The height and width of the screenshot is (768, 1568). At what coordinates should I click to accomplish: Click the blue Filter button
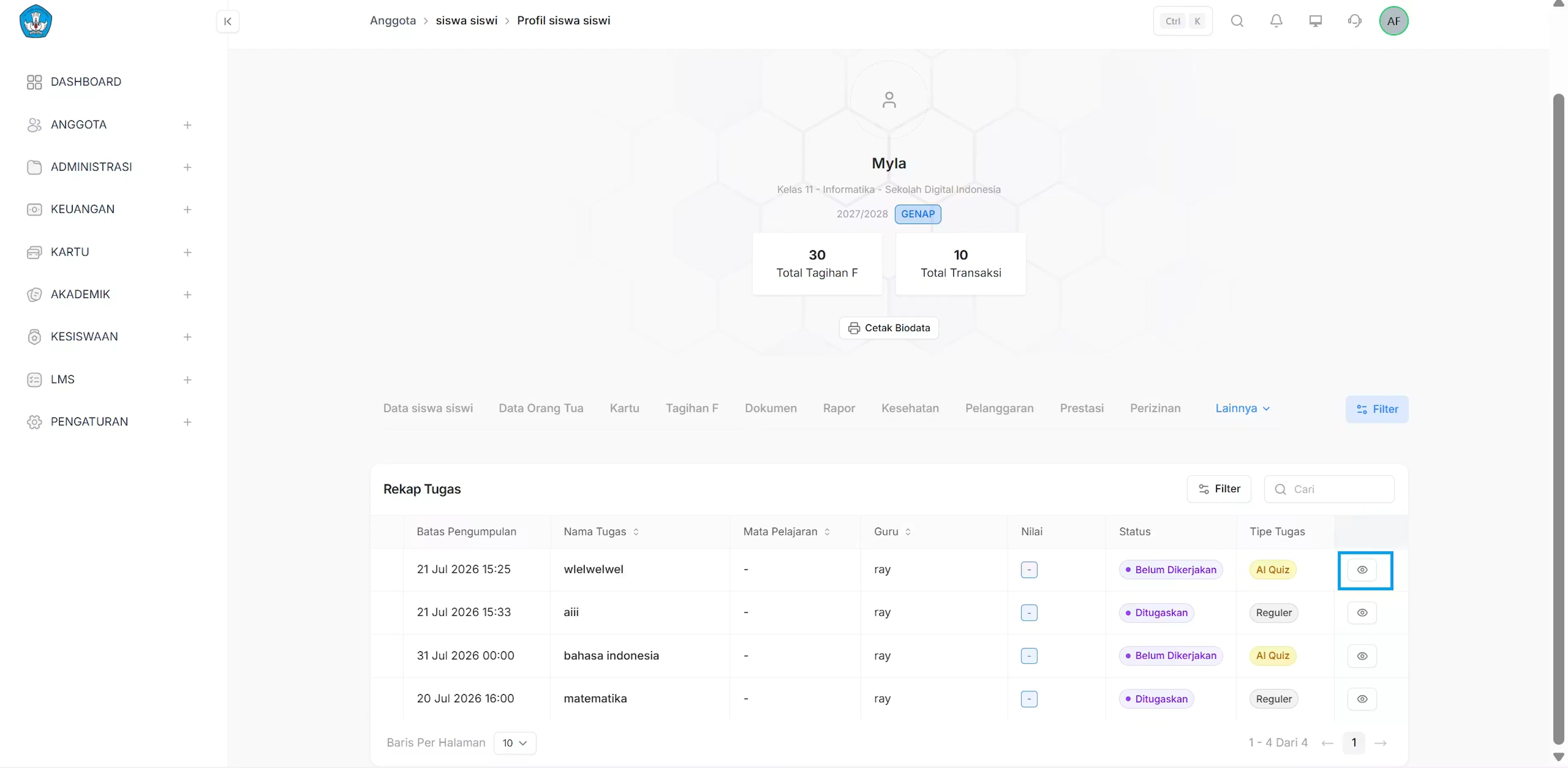click(1376, 410)
